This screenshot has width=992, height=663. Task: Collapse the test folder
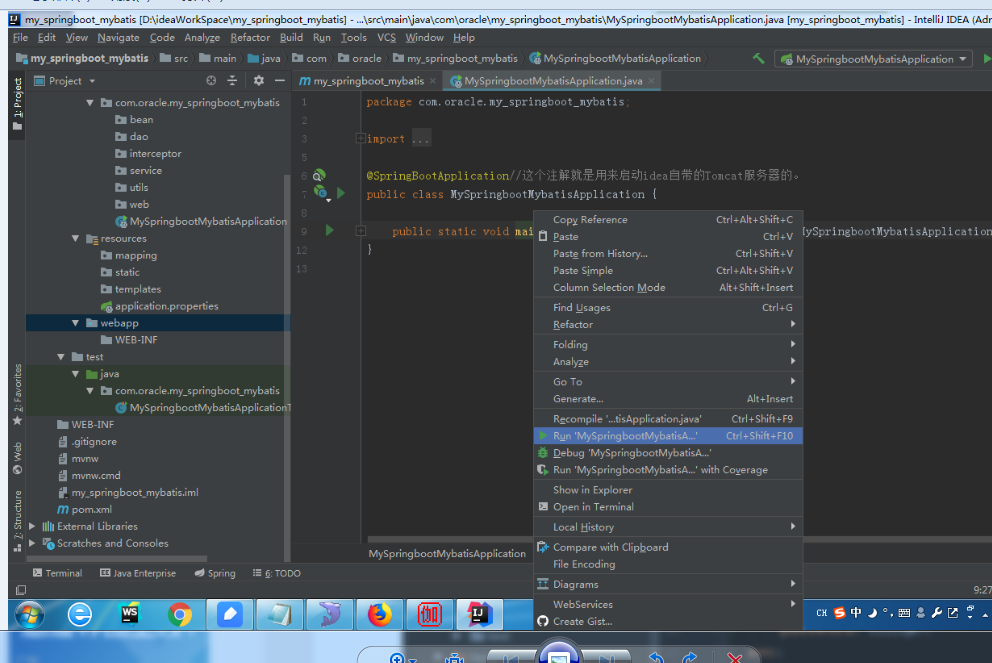(61, 357)
